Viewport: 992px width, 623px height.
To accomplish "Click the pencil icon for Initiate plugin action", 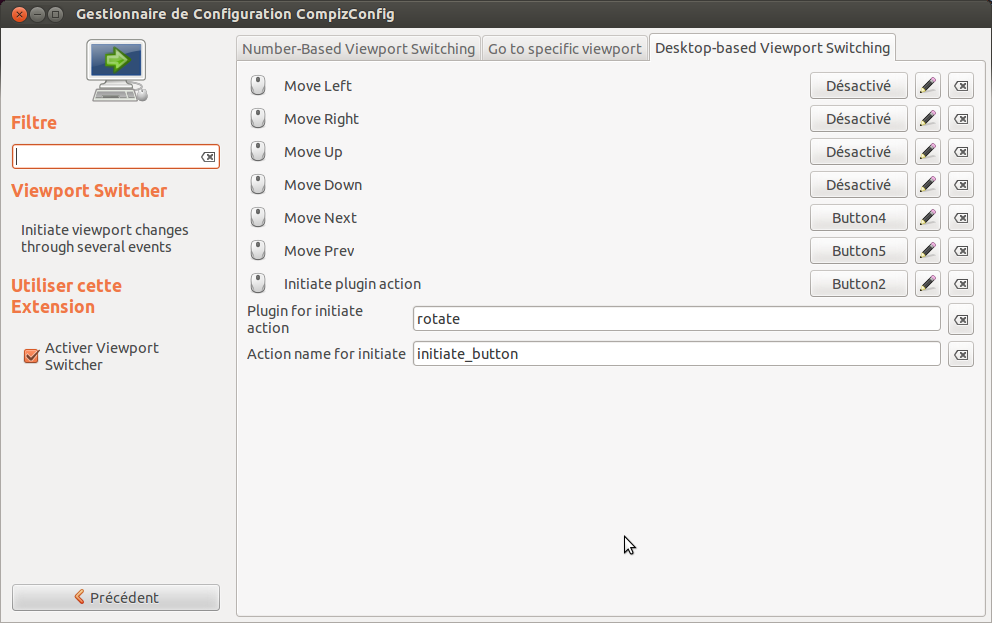I will 927,284.
